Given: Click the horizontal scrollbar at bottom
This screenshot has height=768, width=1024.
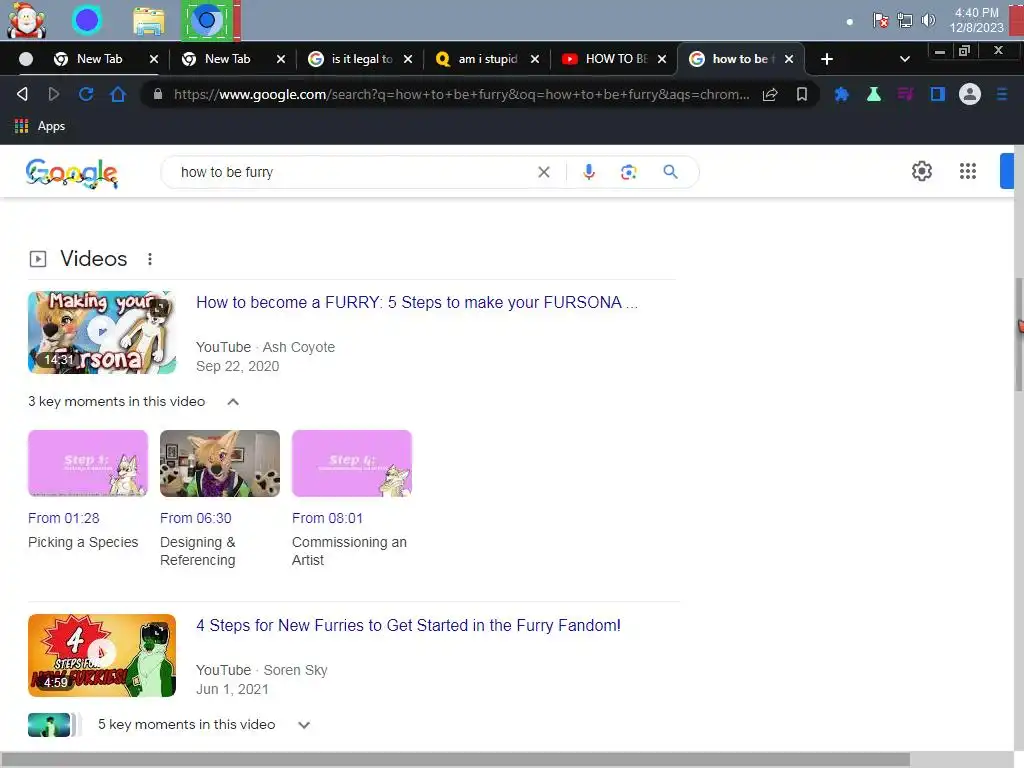Looking at the screenshot, I should [455, 760].
